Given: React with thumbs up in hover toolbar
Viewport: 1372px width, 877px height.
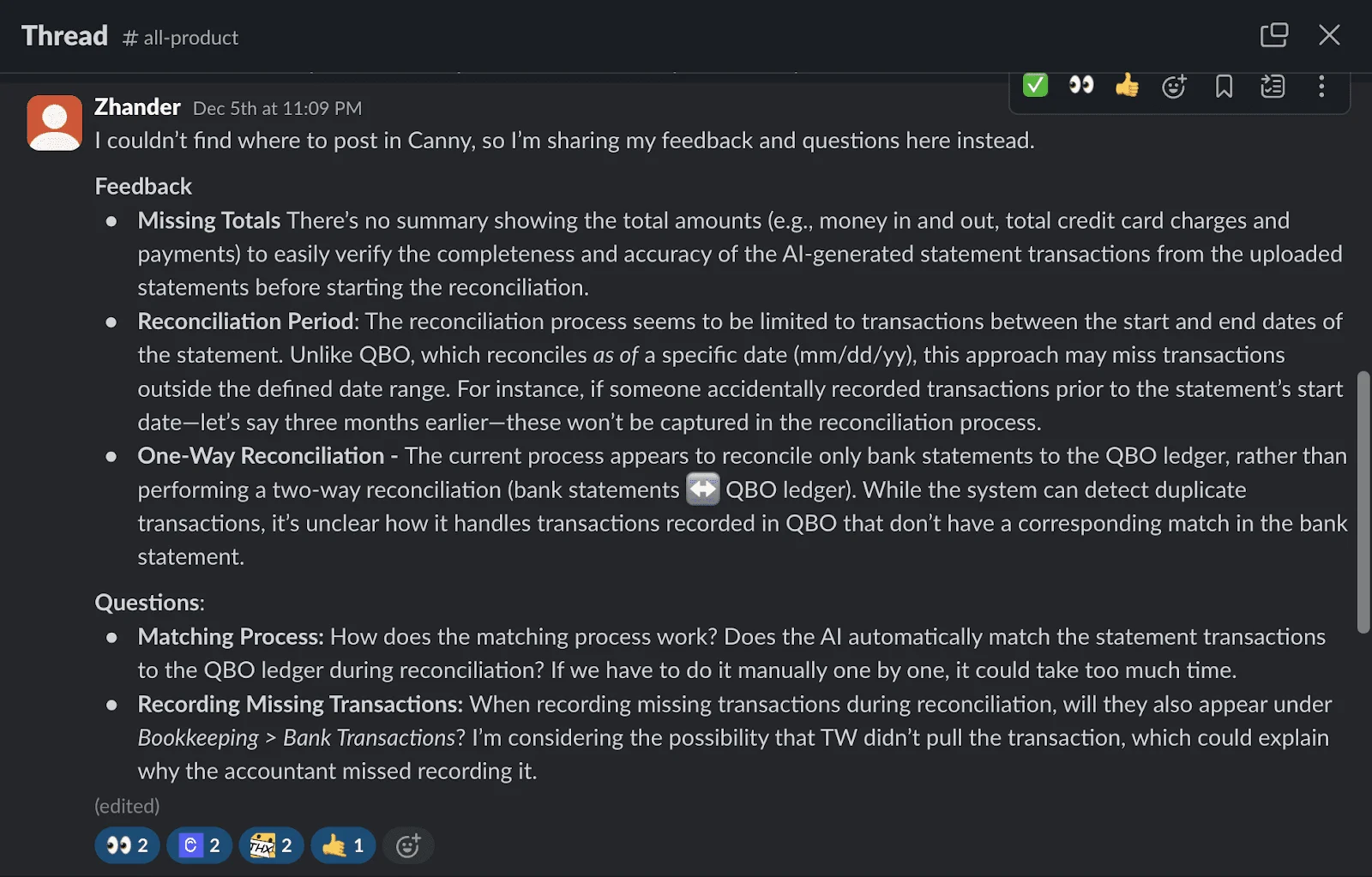Looking at the screenshot, I should coord(1127,86).
